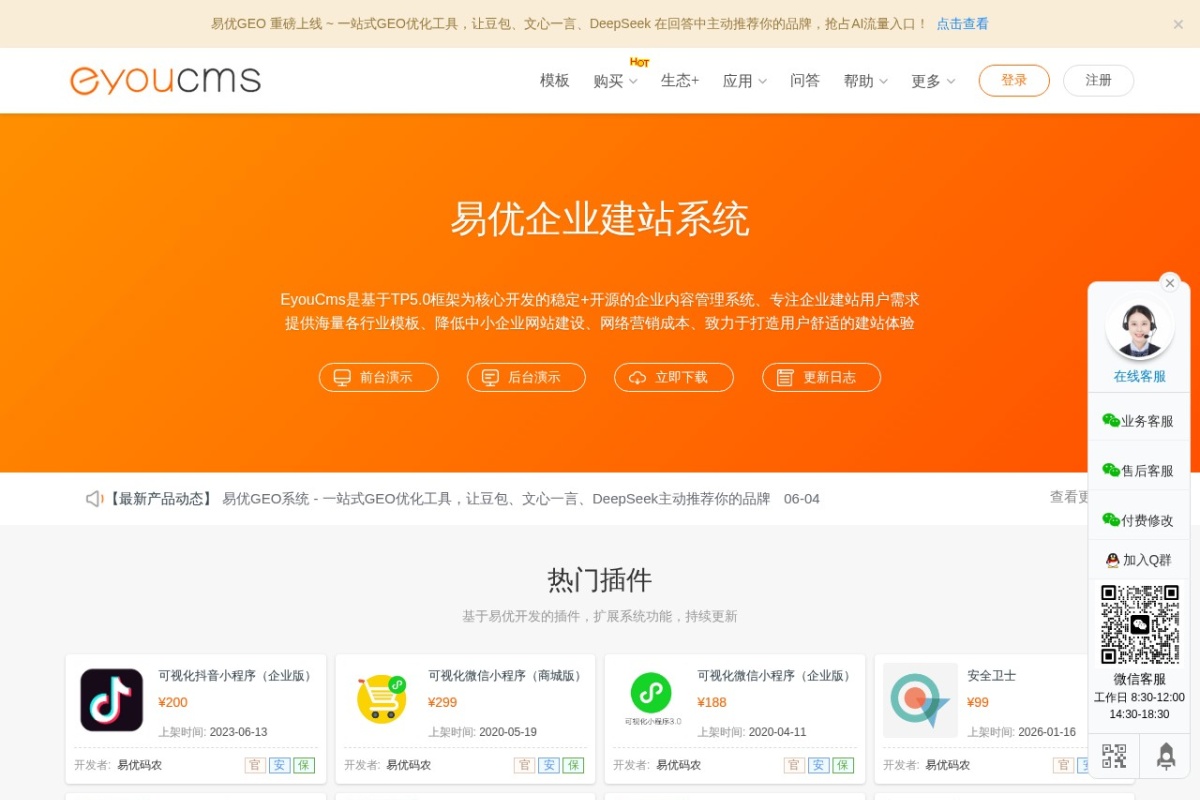The height and width of the screenshot is (800, 1200).
Task: Click the 安全卫士 plugin icon
Action: 920,700
